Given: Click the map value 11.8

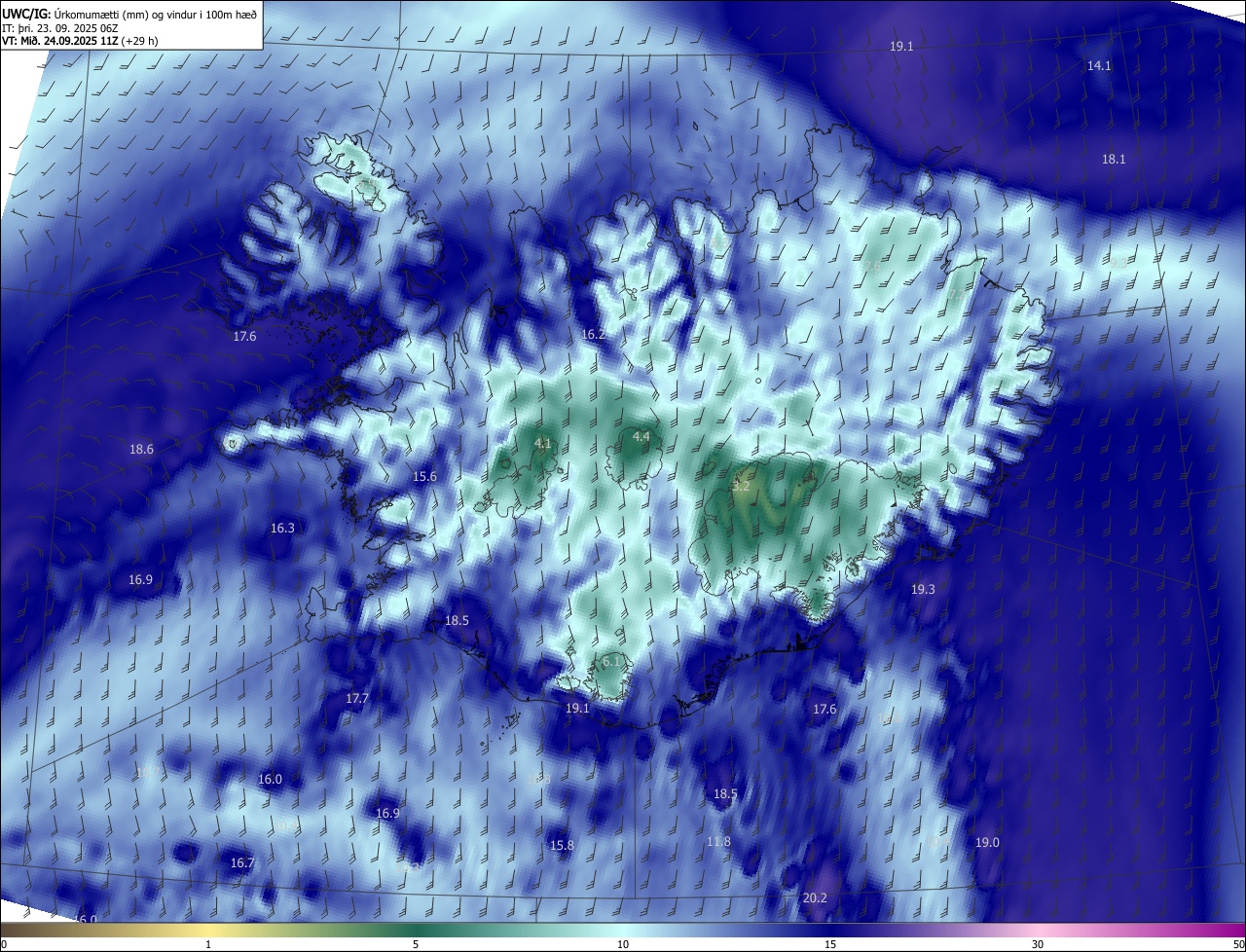Looking at the screenshot, I should (x=718, y=841).
